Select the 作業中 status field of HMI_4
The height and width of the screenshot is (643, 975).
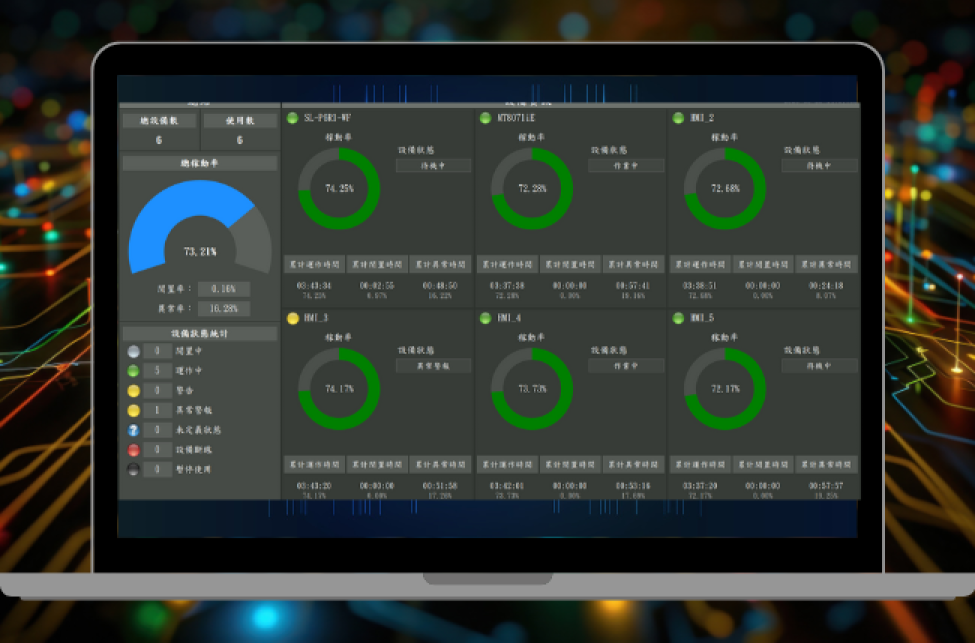[626, 366]
